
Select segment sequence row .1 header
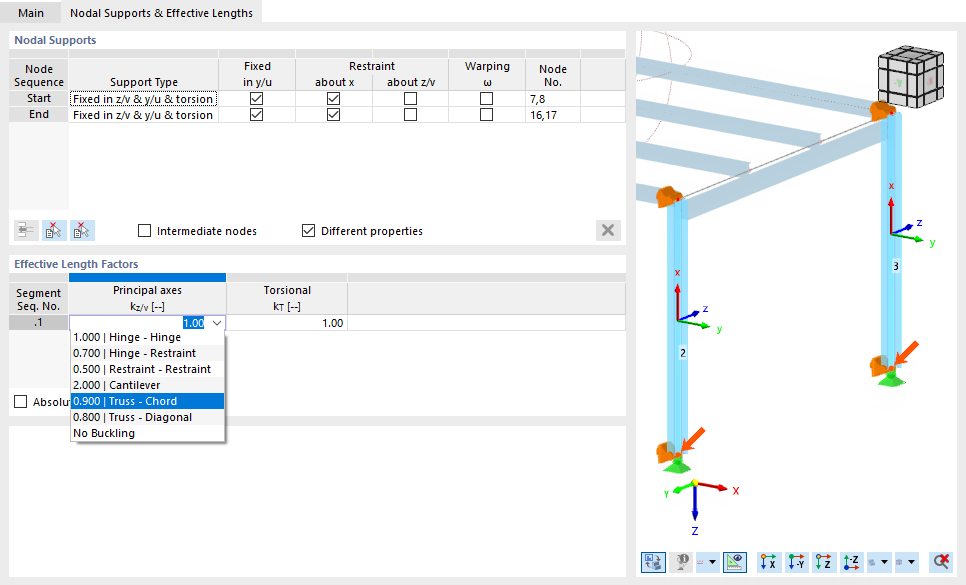(x=39, y=323)
